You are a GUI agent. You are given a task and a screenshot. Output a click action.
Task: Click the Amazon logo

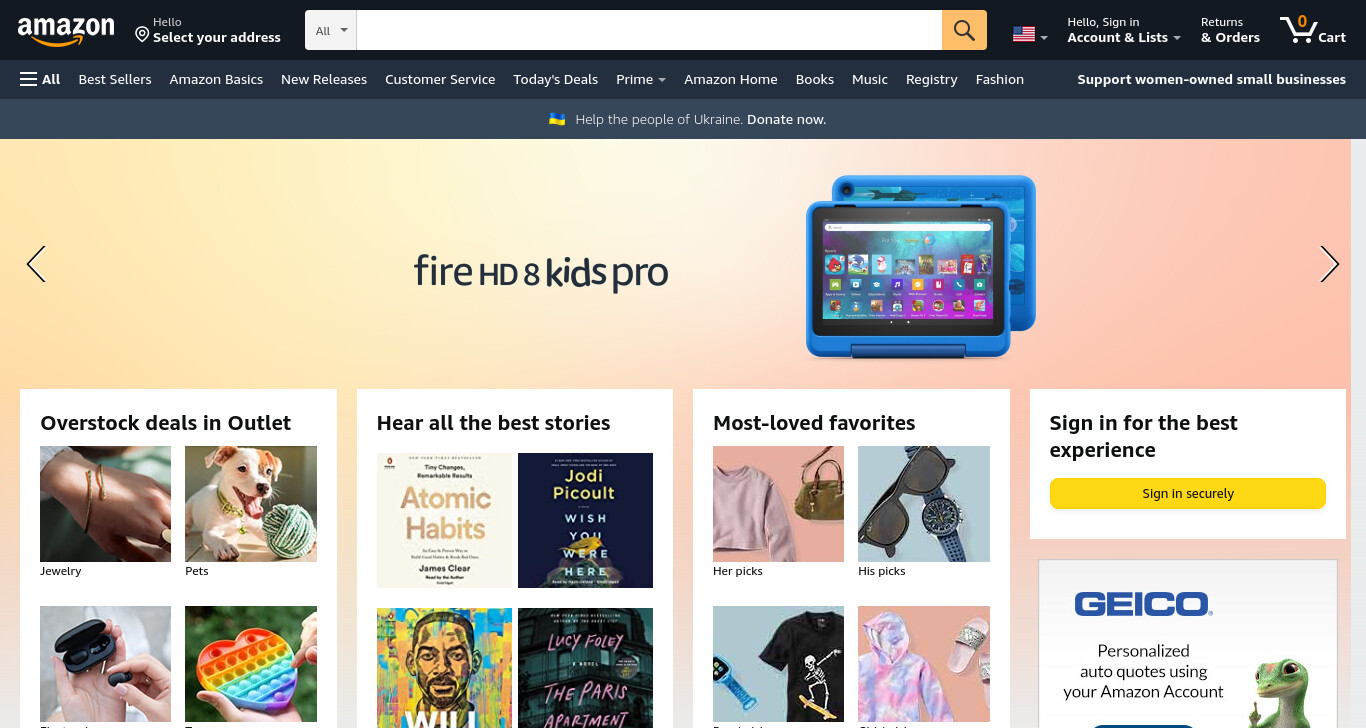click(x=66, y=31)
